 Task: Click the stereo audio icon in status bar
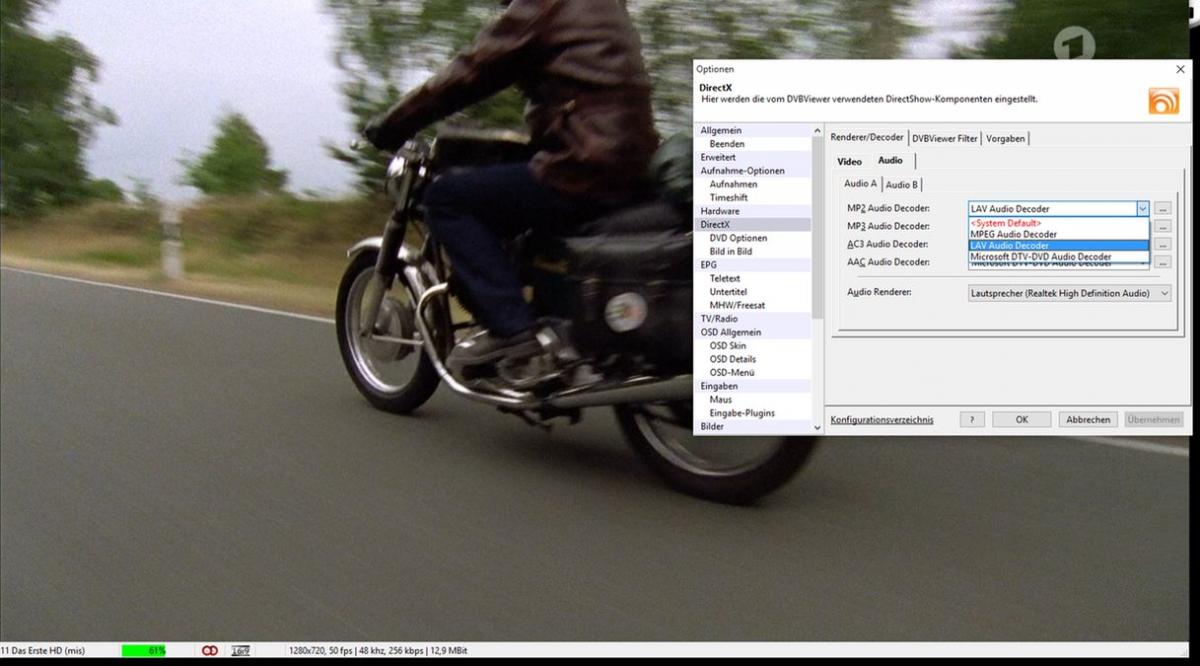tap(210, 650)
